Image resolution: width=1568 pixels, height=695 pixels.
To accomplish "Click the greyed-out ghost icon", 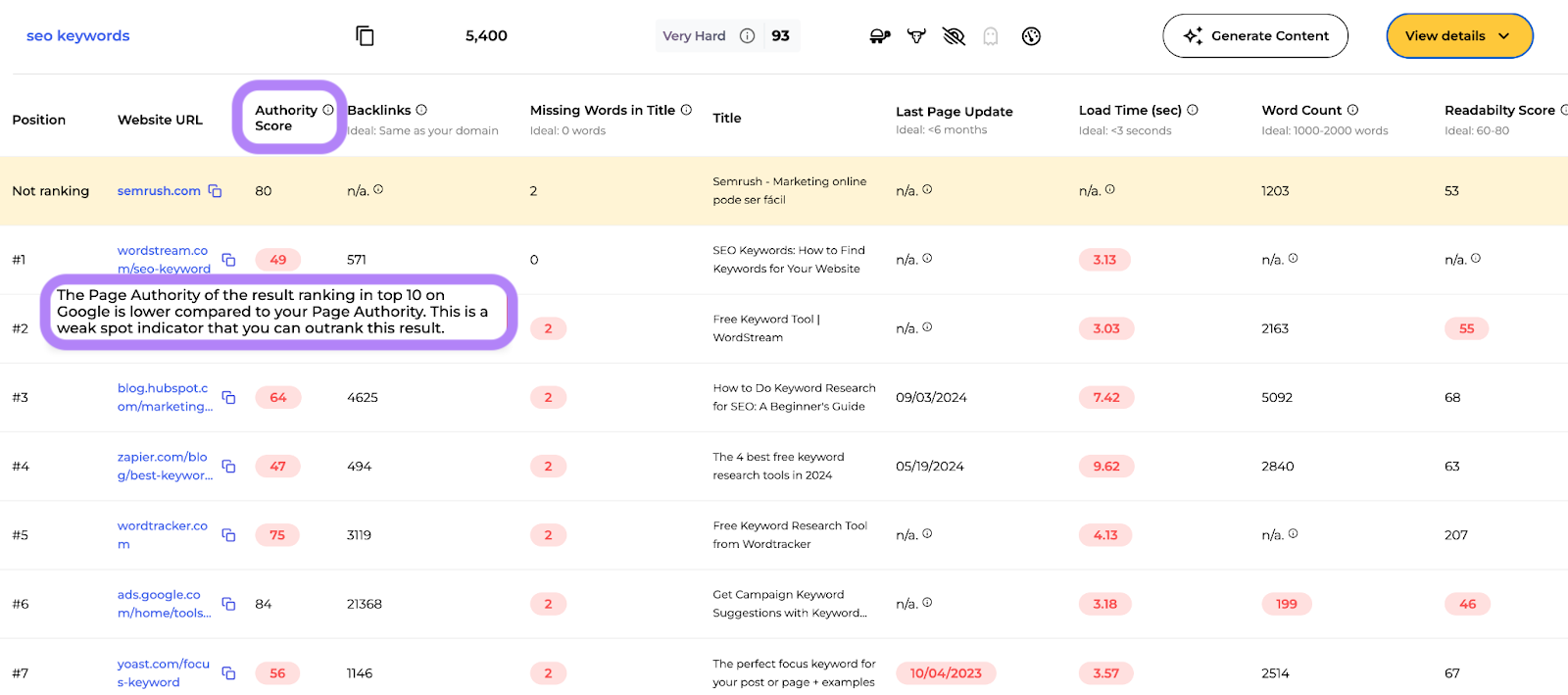I will pos(991,36).
